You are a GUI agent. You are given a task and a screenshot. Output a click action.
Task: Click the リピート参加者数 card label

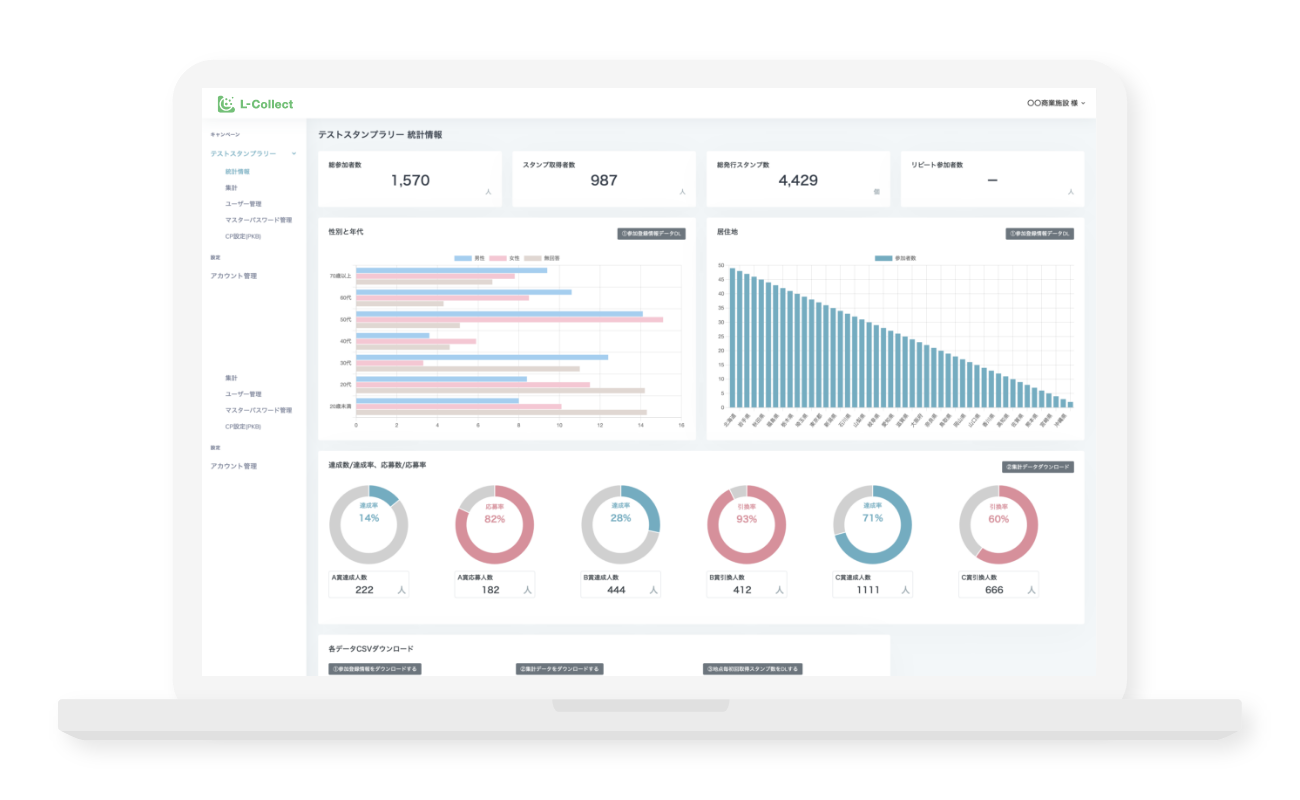tap(937, 165)
